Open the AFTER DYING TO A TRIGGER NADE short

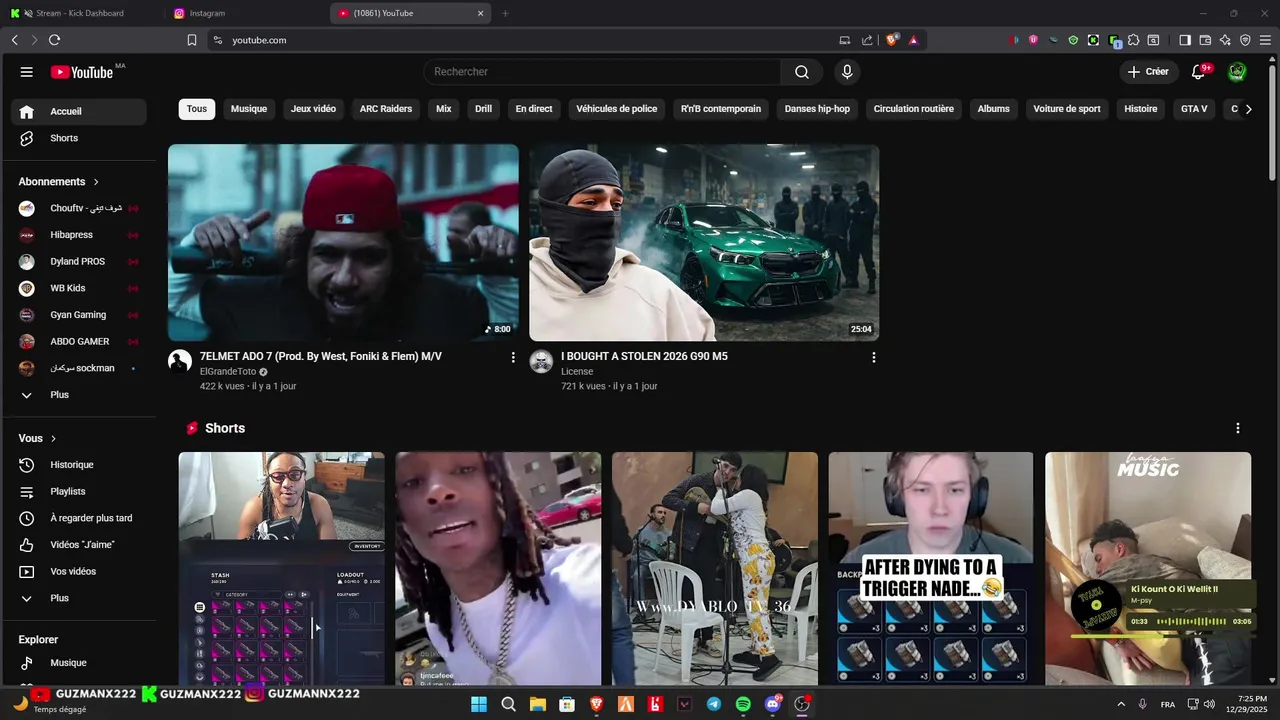point(931,568)
